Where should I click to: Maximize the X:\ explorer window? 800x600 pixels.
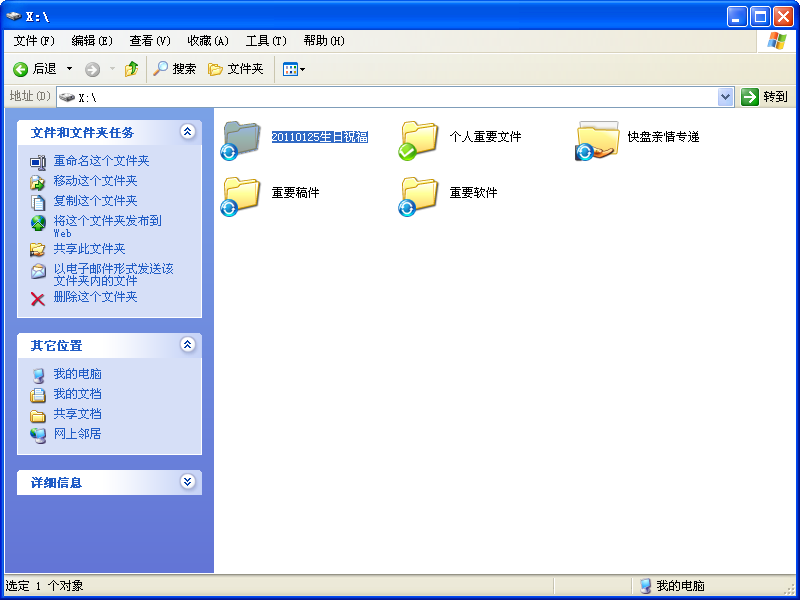[x=760, y=17]
